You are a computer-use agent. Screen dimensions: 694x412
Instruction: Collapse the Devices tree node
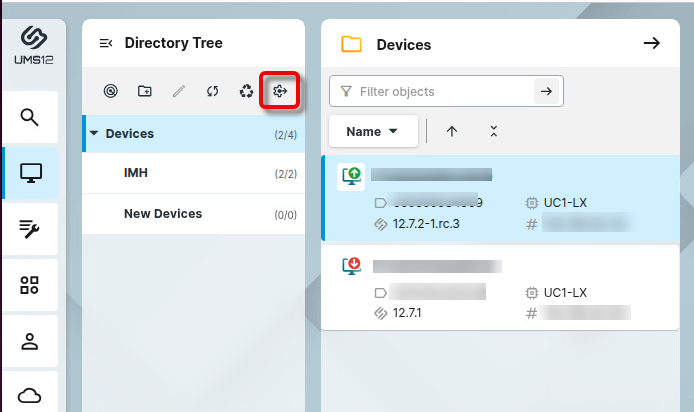(x=94, y=133)
